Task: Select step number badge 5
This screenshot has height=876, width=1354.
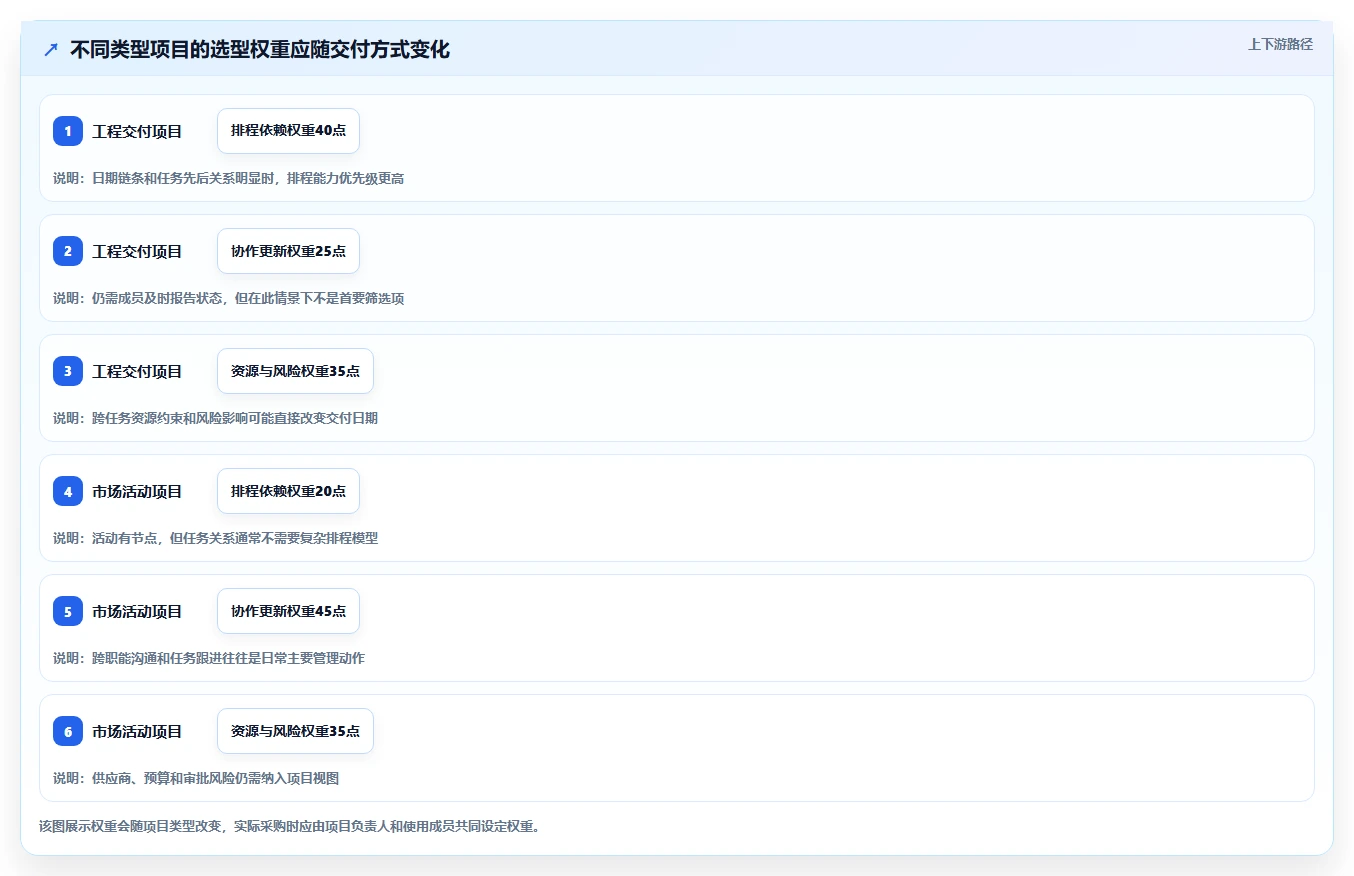Action: click(68, 611)
